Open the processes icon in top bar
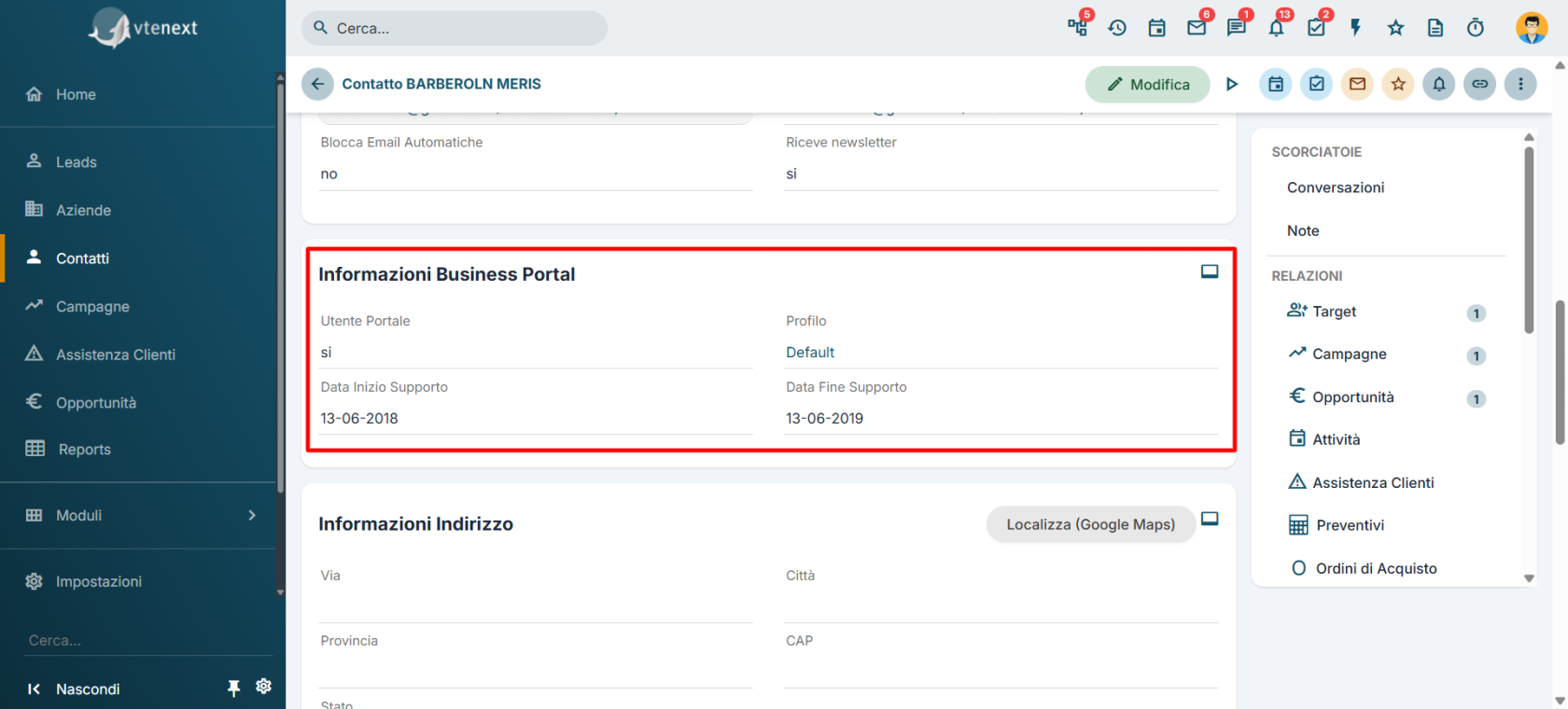This screenshot has width=1568, height=709. [x=1078, y=27]
